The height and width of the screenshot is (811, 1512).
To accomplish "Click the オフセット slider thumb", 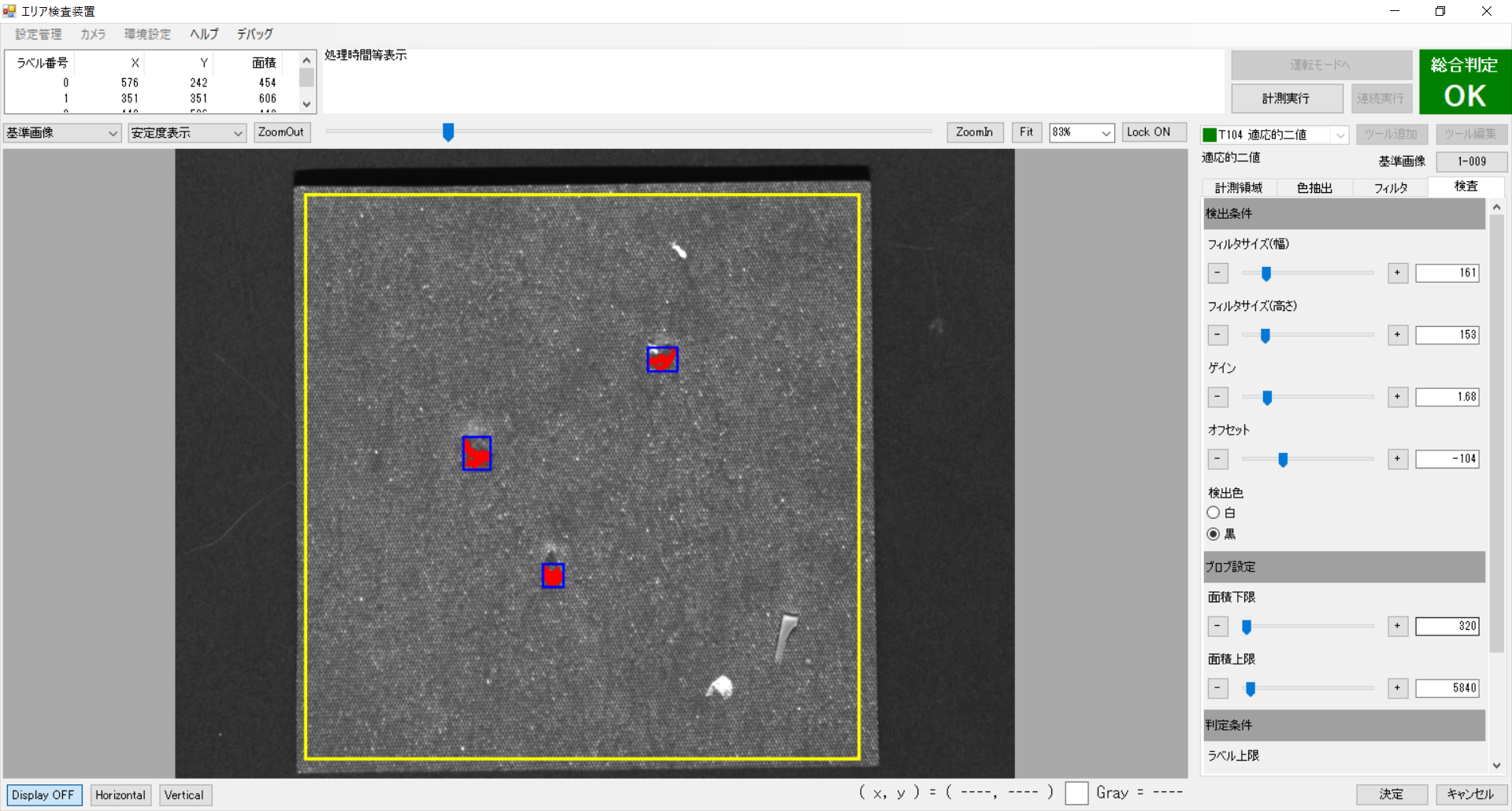I will [x=1283, y=459].
